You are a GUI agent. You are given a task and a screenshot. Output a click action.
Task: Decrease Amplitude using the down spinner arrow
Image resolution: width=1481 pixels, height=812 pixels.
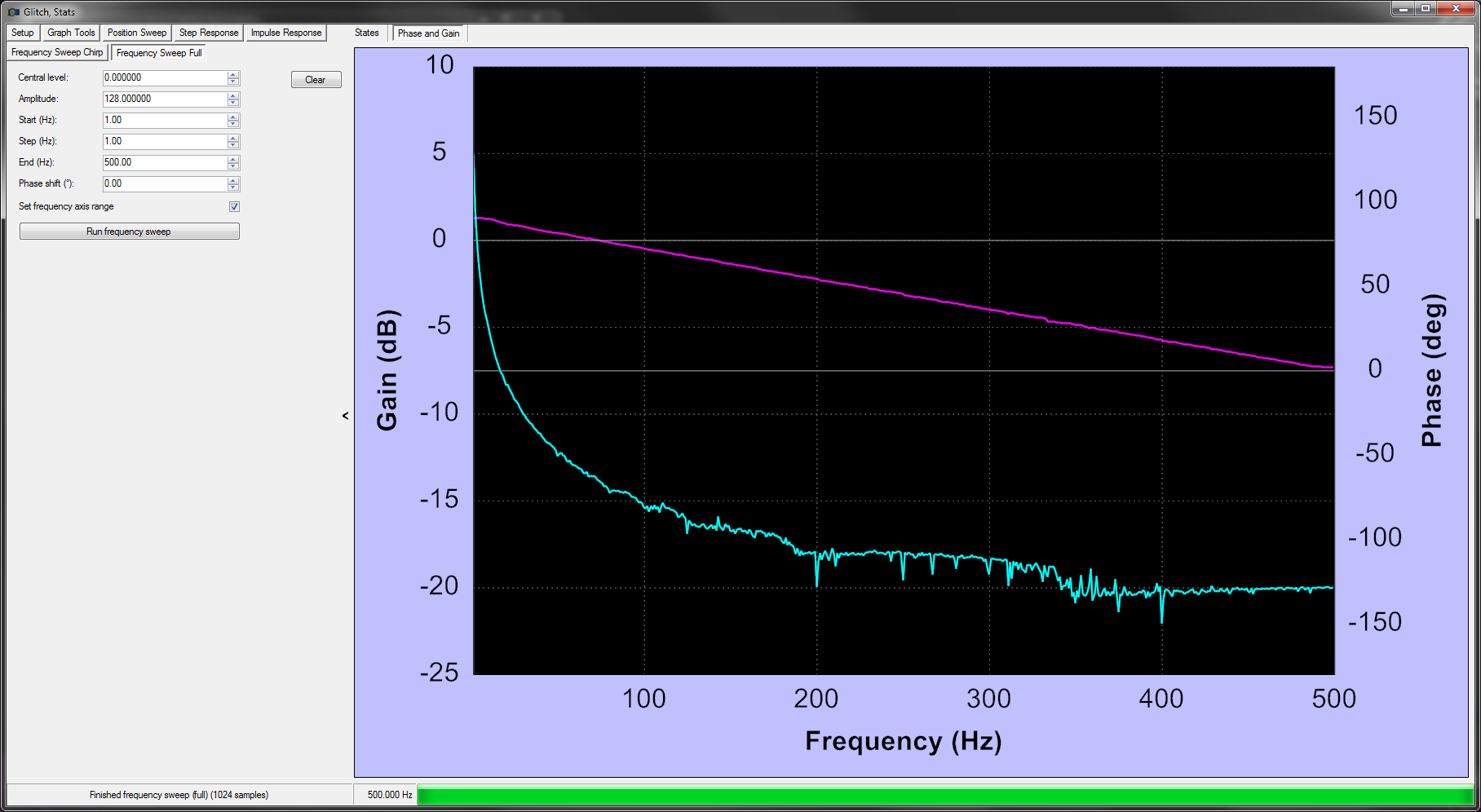tap(233, 103)
